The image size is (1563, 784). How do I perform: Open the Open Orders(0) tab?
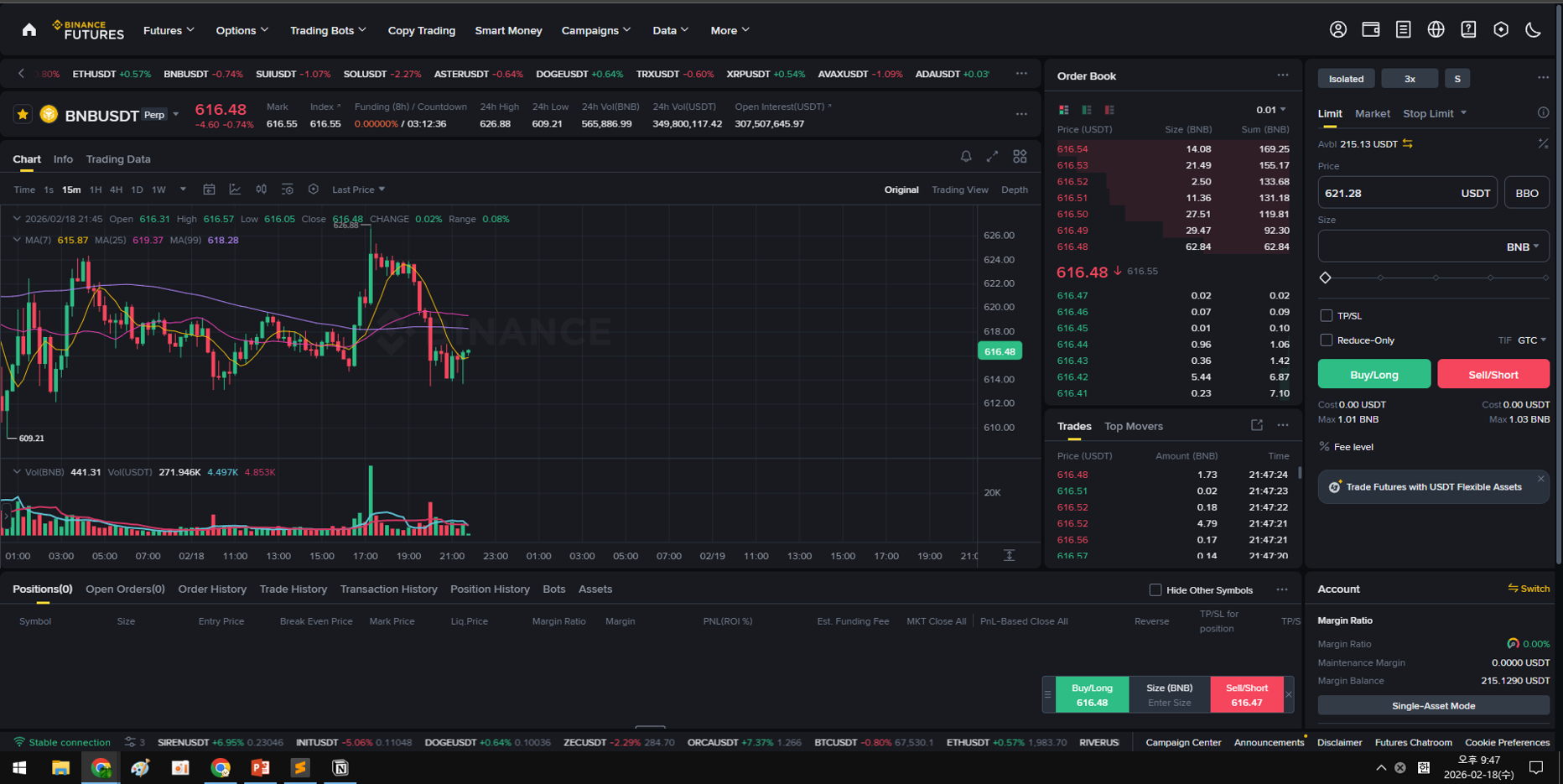tap(125, 589)
